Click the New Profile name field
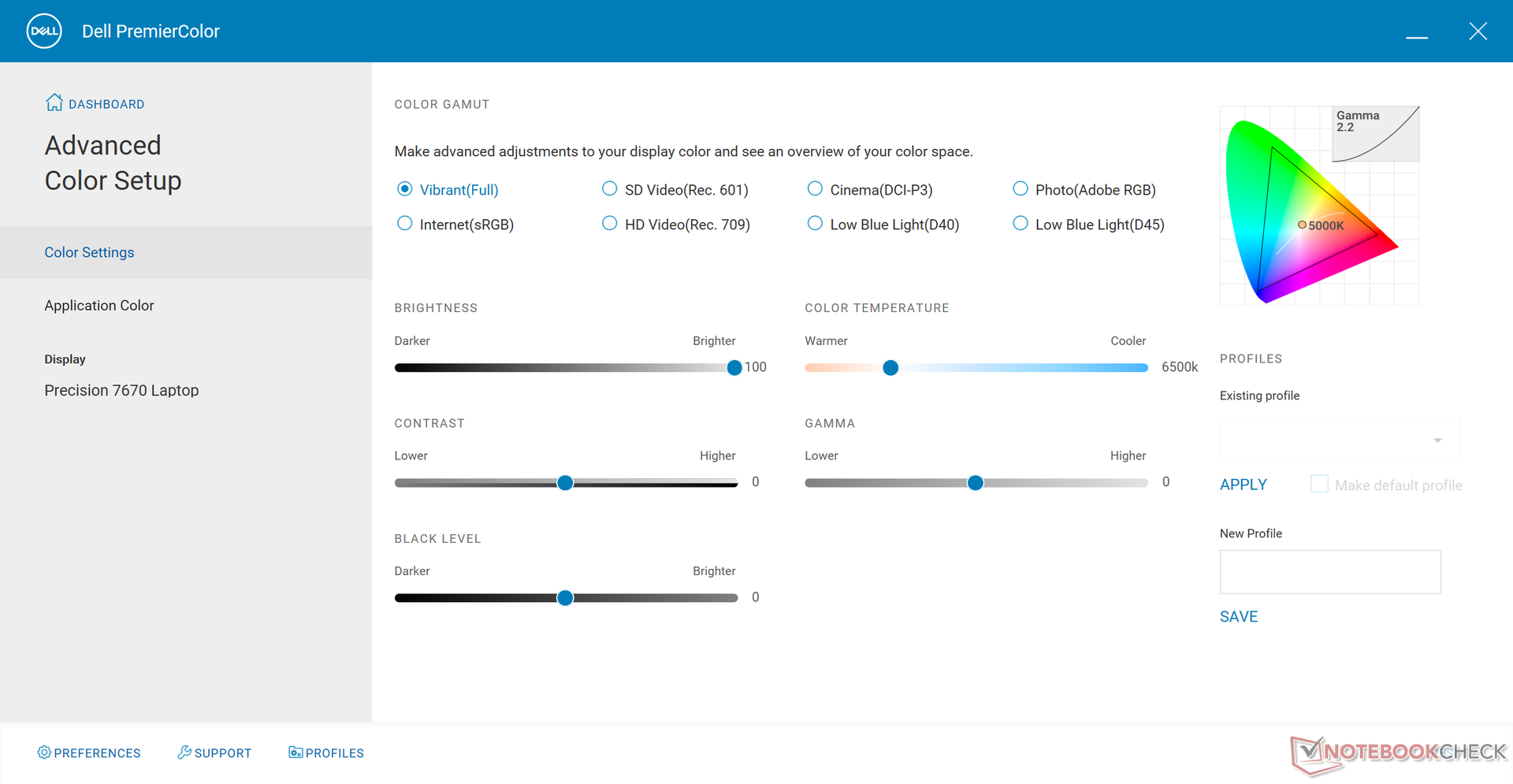Image resolution: width=1513 pixels, height=784 pixels. click(1330, 572)
